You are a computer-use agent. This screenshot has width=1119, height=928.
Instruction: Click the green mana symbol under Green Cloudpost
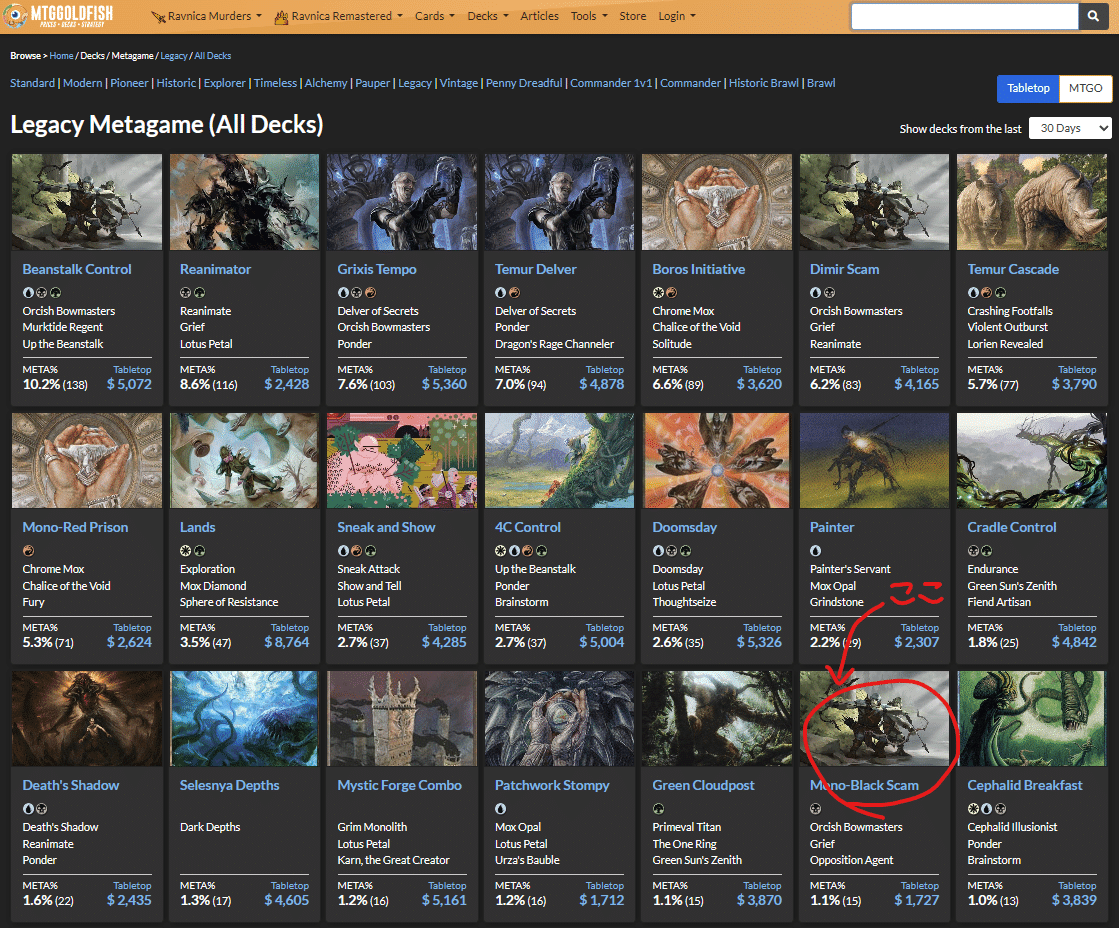click(658, 809)
